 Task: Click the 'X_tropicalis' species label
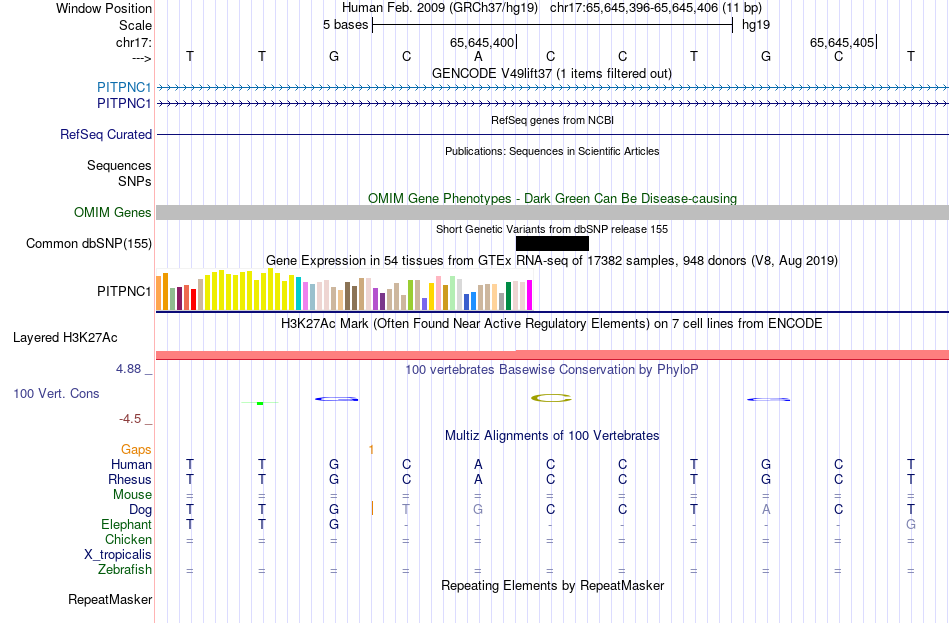[x=118, y=555]
